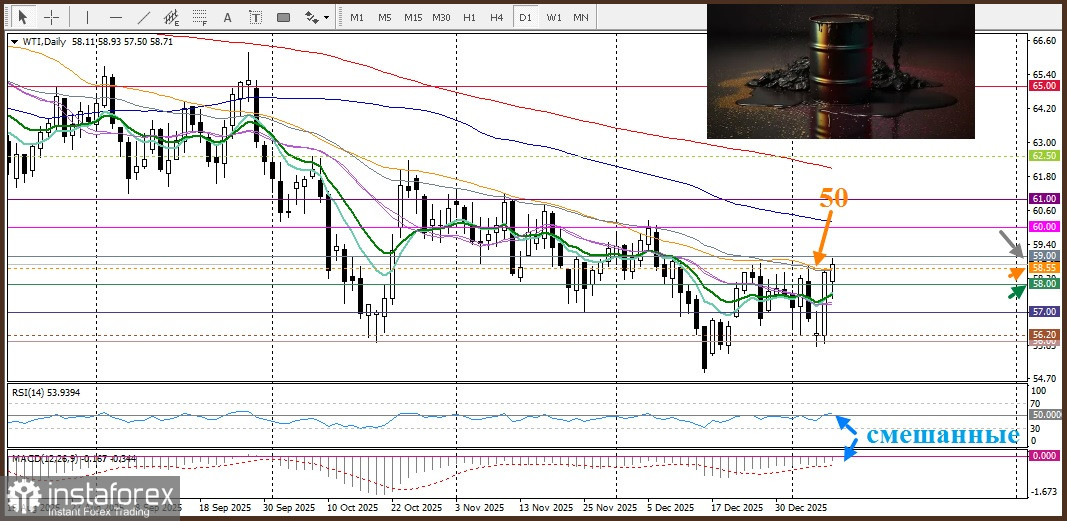Switch to the M1 timeframe
The height and width of the screenshot is (521, 1067).
357,16
